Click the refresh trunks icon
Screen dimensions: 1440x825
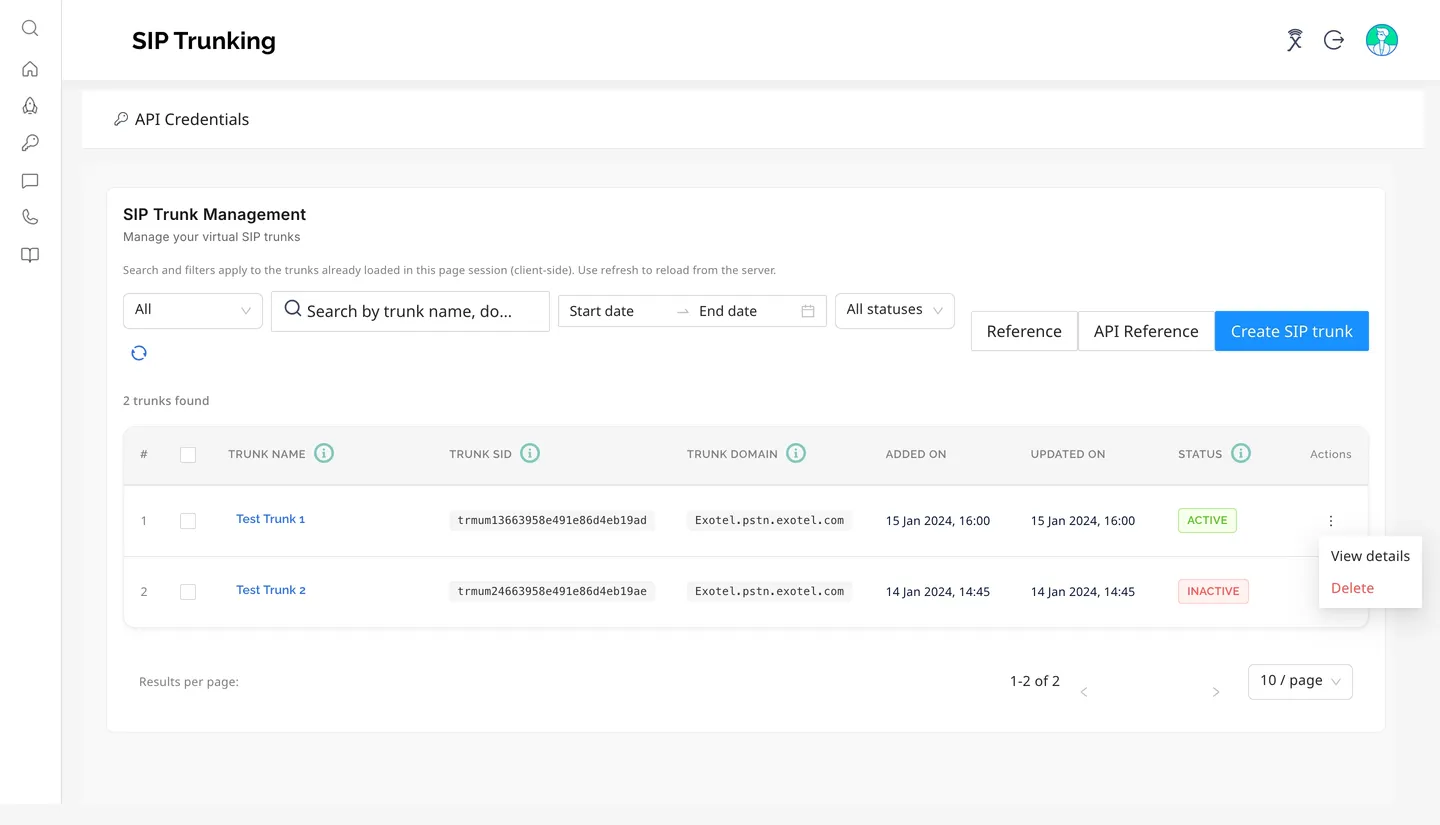click(x=139, y=353)
